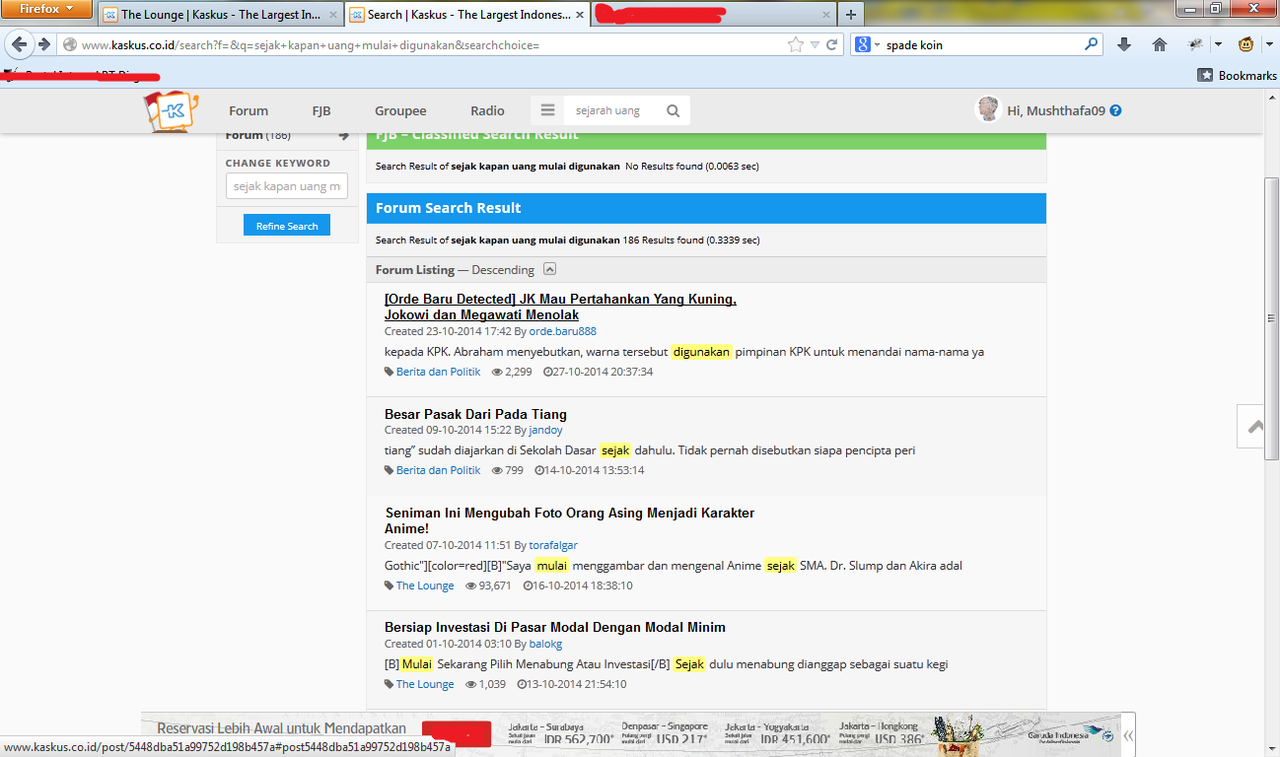Collapse the Forum Listing sort toggle
The image size is (1280, 757).
click(x=550, y=269)
